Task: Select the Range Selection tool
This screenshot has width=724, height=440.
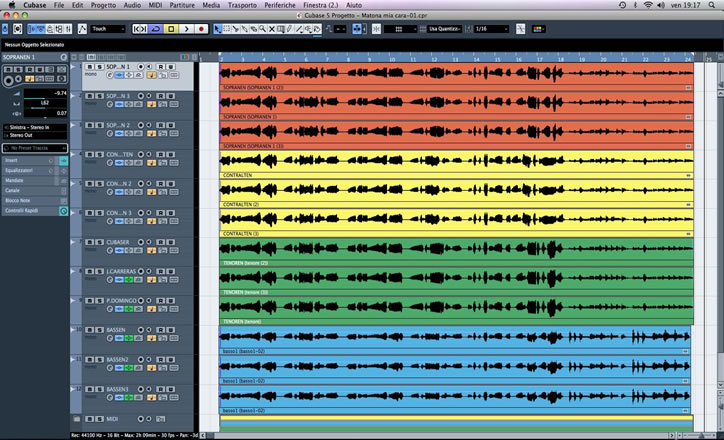Action: click(227, 29)
